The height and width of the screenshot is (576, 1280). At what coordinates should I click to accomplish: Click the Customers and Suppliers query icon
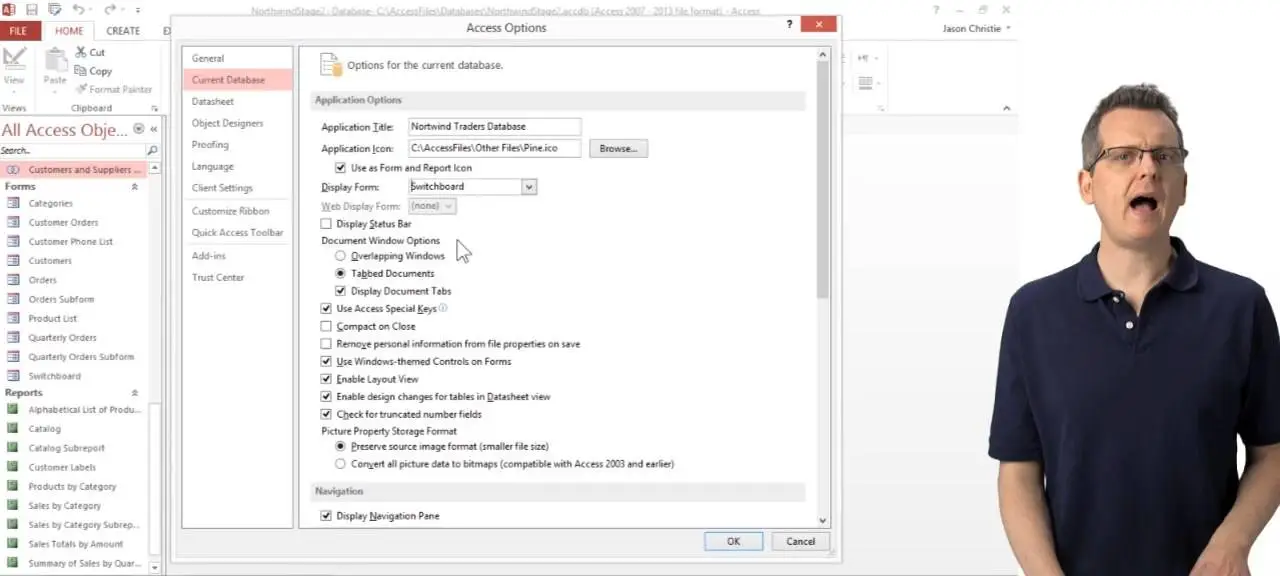[x=13, y=170]
